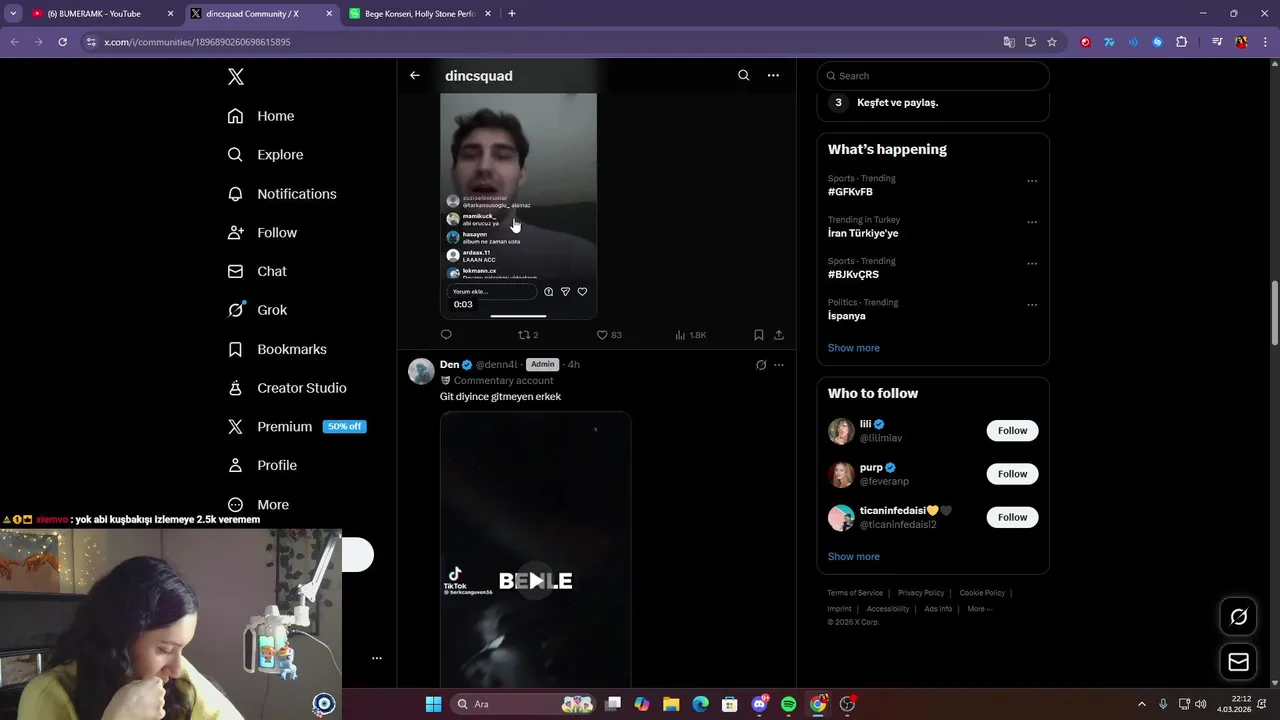This screenshot has width=1280, height=720.
Task: Show more under Who to follow
Action: (x=853, y=557)
